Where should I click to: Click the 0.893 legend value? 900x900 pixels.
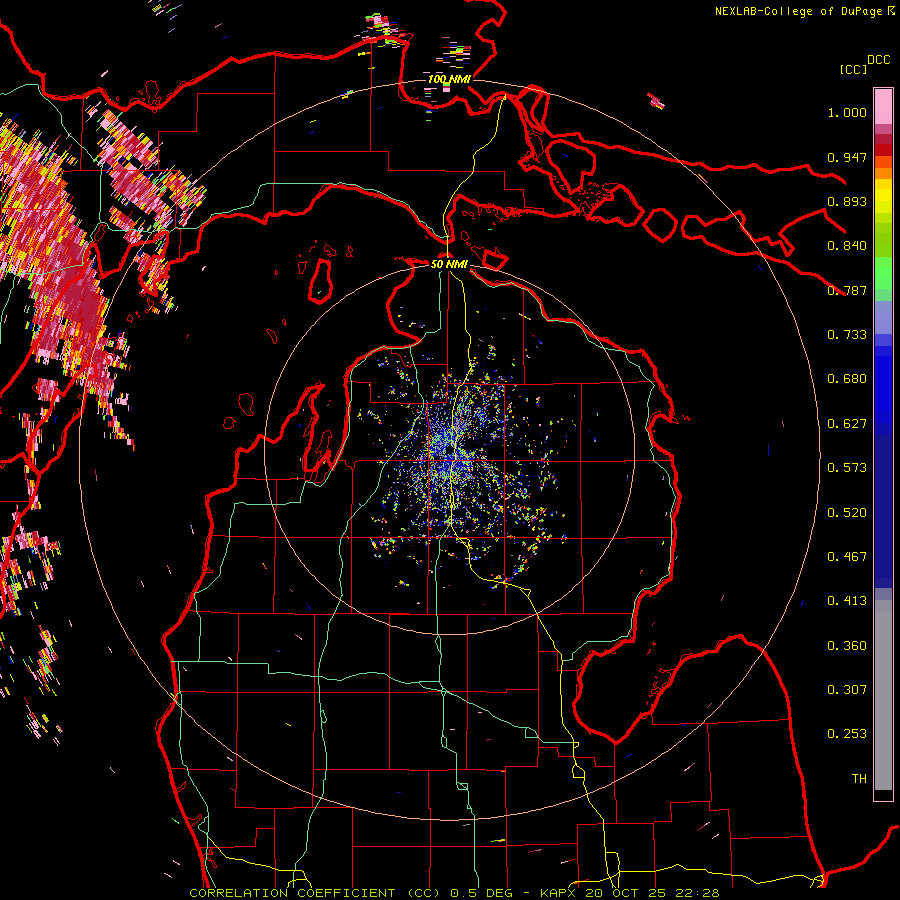tap(847, 201)
